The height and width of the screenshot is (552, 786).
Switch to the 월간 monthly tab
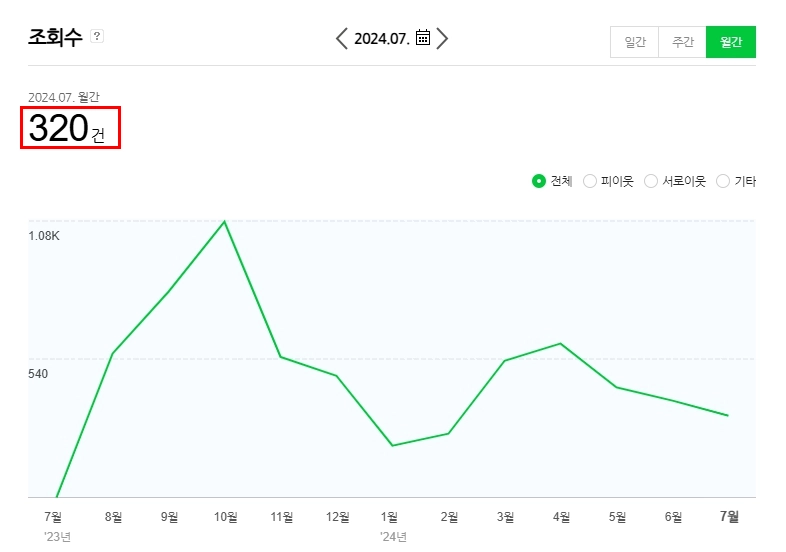click(731, 42)
